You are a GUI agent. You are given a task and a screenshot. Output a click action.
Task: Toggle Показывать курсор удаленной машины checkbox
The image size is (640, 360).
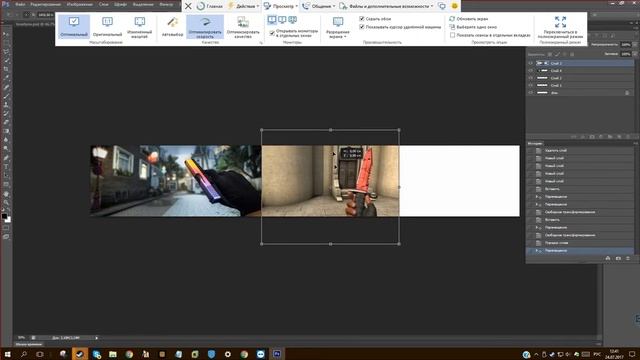point(362,27)
